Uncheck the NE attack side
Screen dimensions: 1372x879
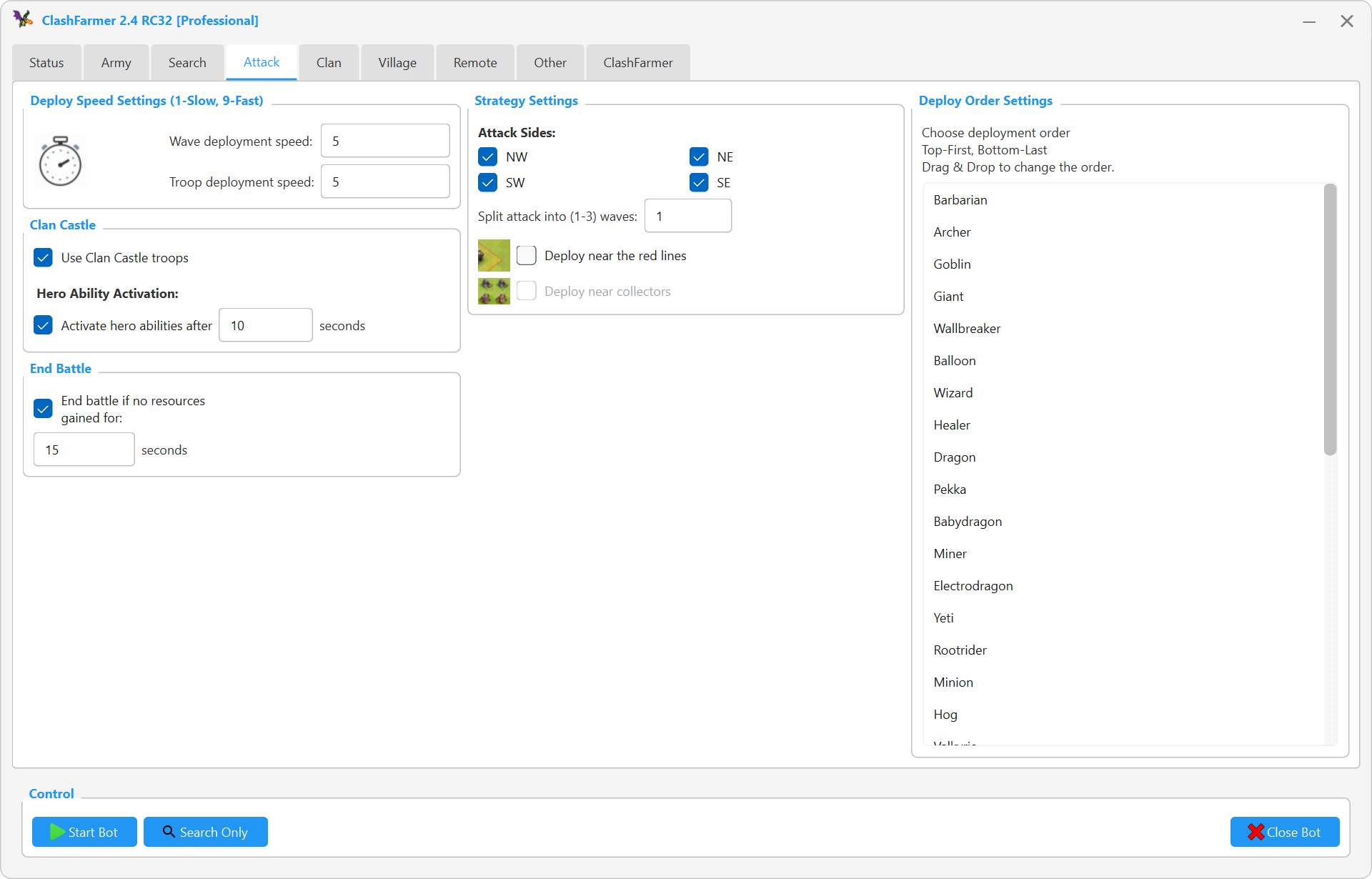[699, 157]
